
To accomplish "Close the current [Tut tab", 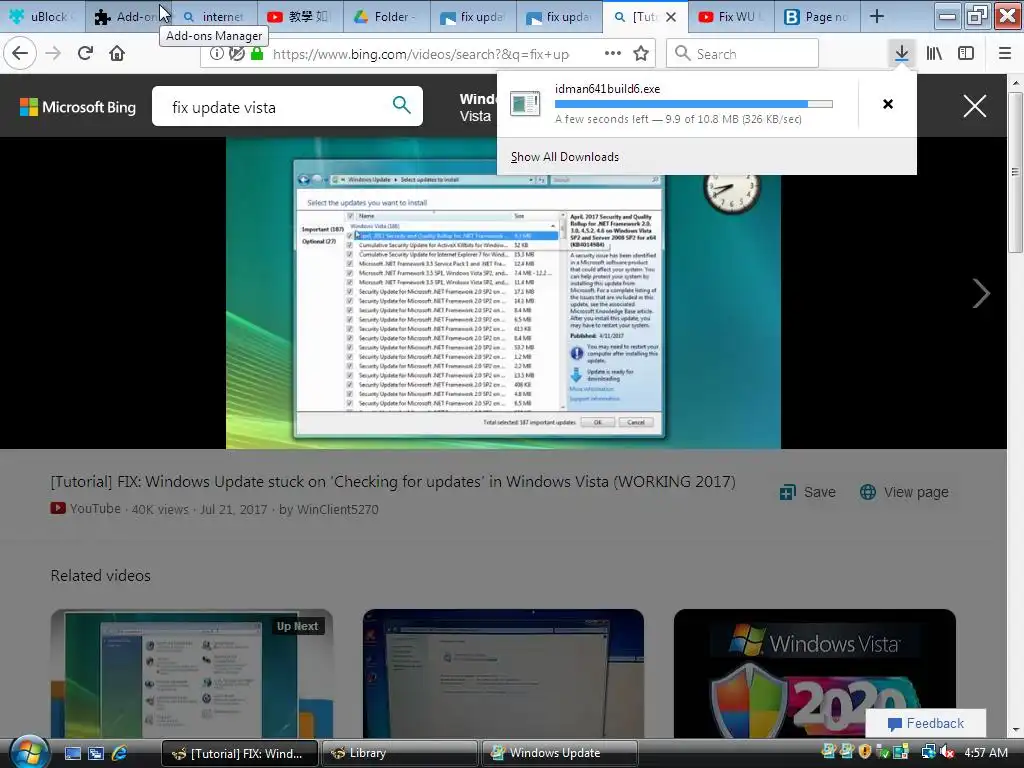I will tap(671, 17).
